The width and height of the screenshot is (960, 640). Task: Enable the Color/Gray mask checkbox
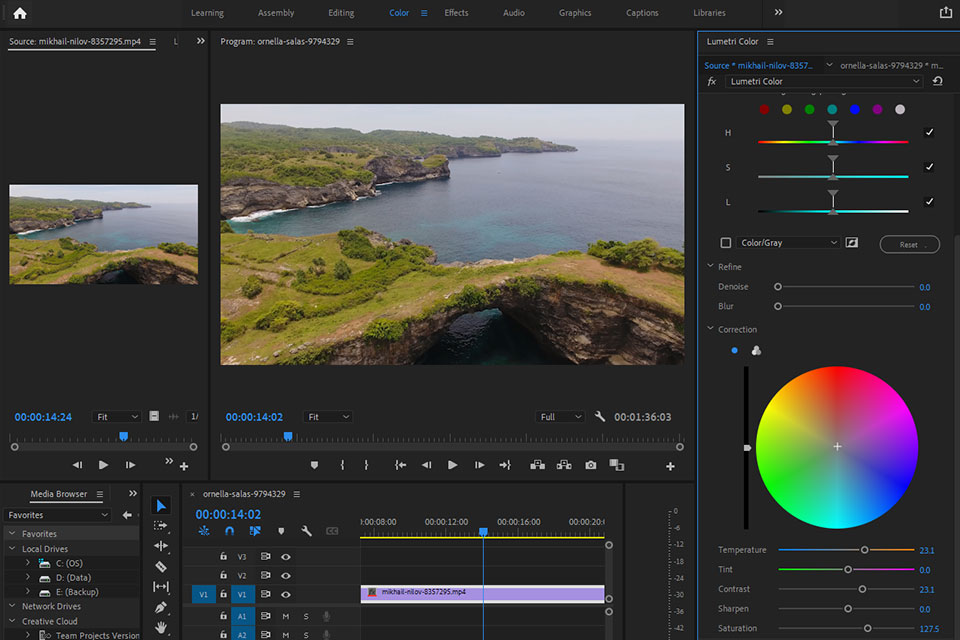pos(726,243)
